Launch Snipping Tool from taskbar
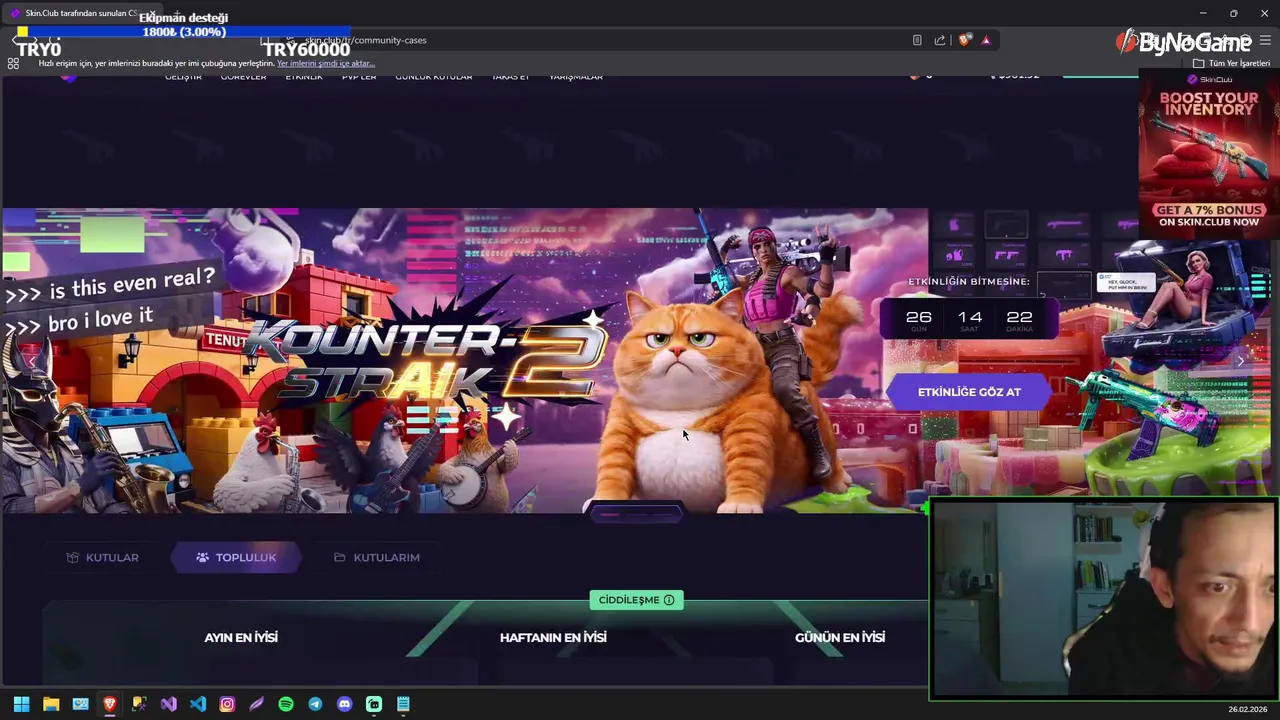Viewport: 1280px width, 720px height. click(139, 704)
